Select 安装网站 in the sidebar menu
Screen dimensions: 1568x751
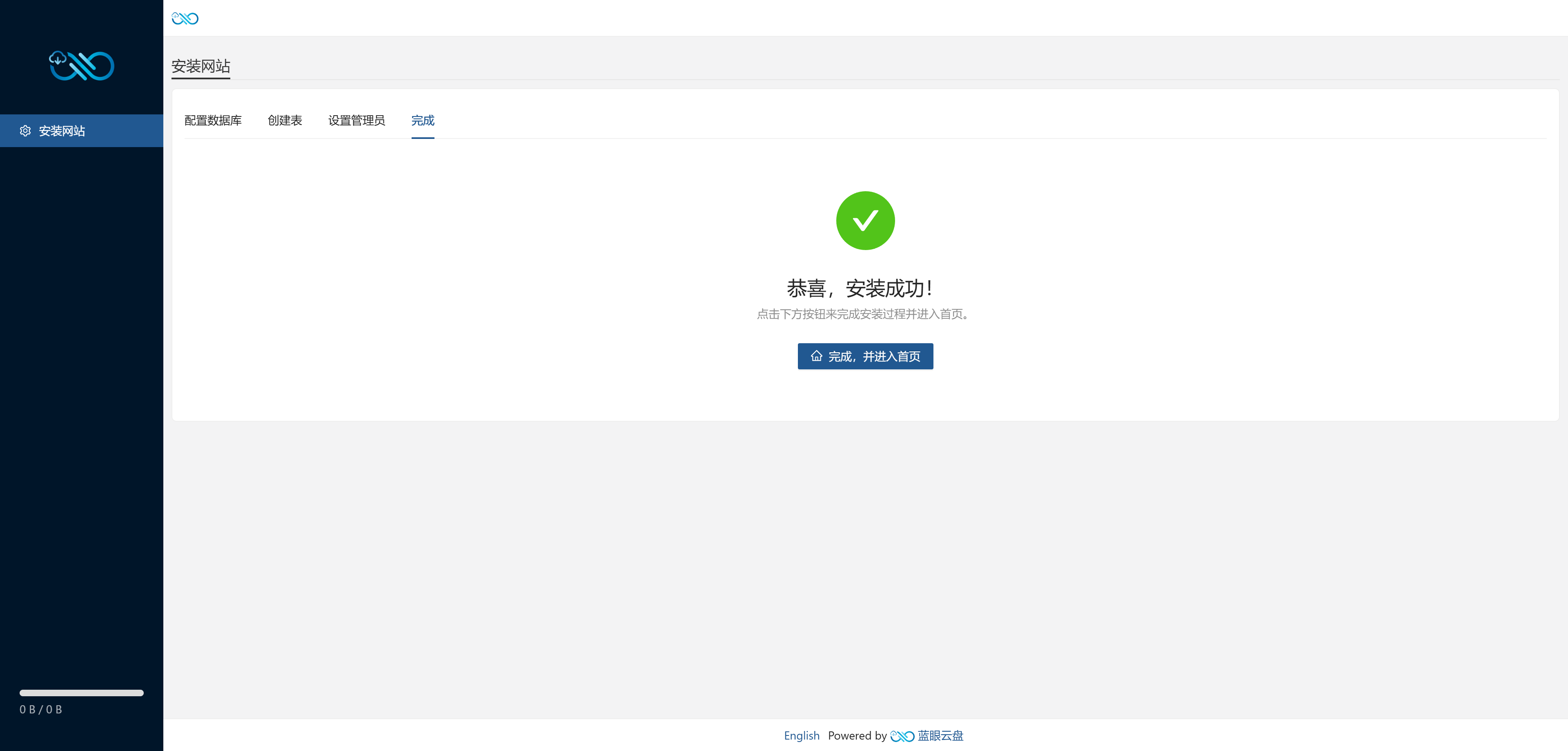tap(62, 131)
